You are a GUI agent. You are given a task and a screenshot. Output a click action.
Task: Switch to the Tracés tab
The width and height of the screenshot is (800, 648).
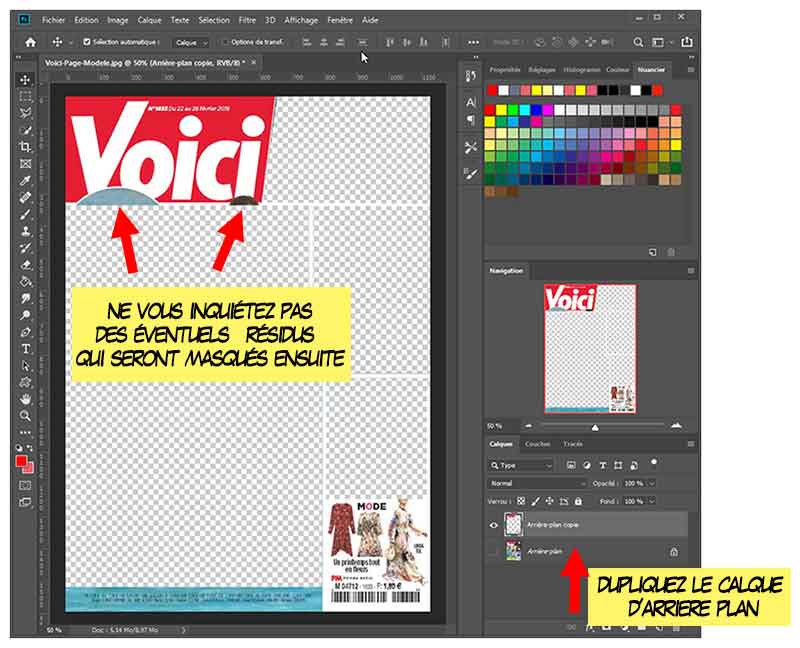(573, 444)
